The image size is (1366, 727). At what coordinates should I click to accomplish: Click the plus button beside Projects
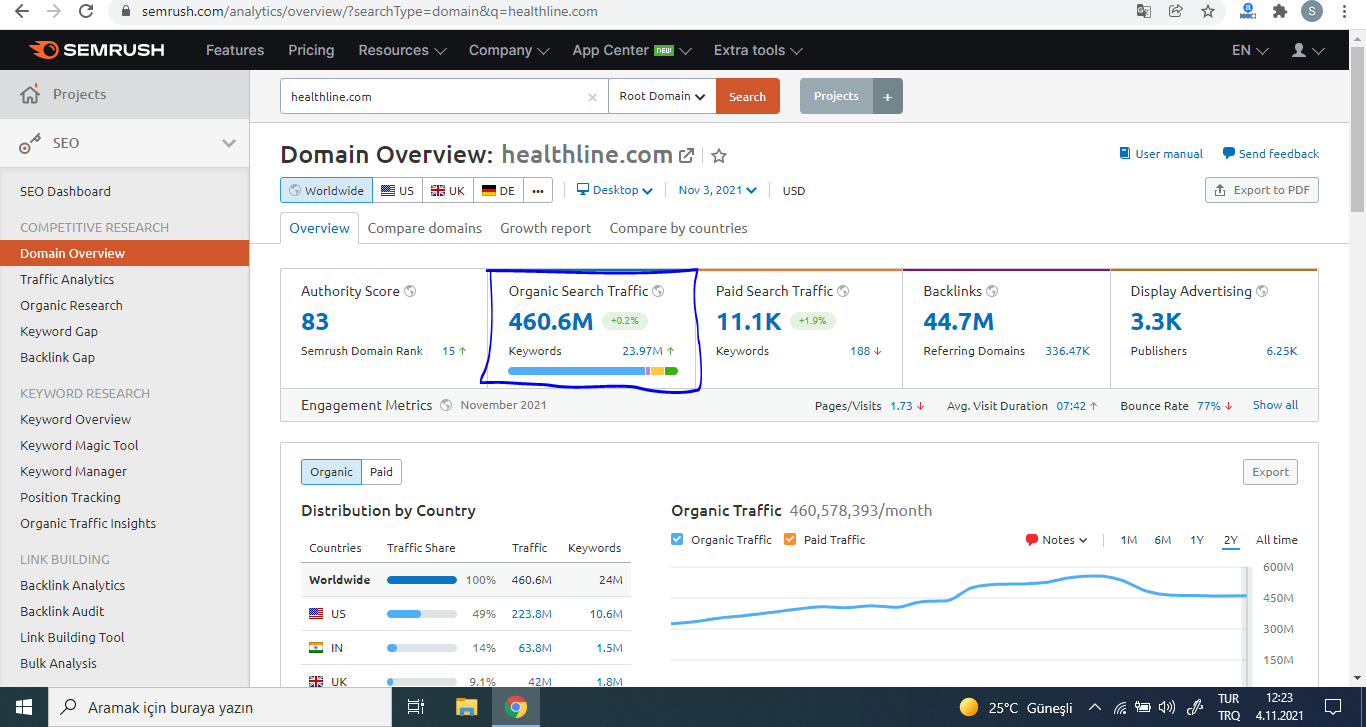888,96
